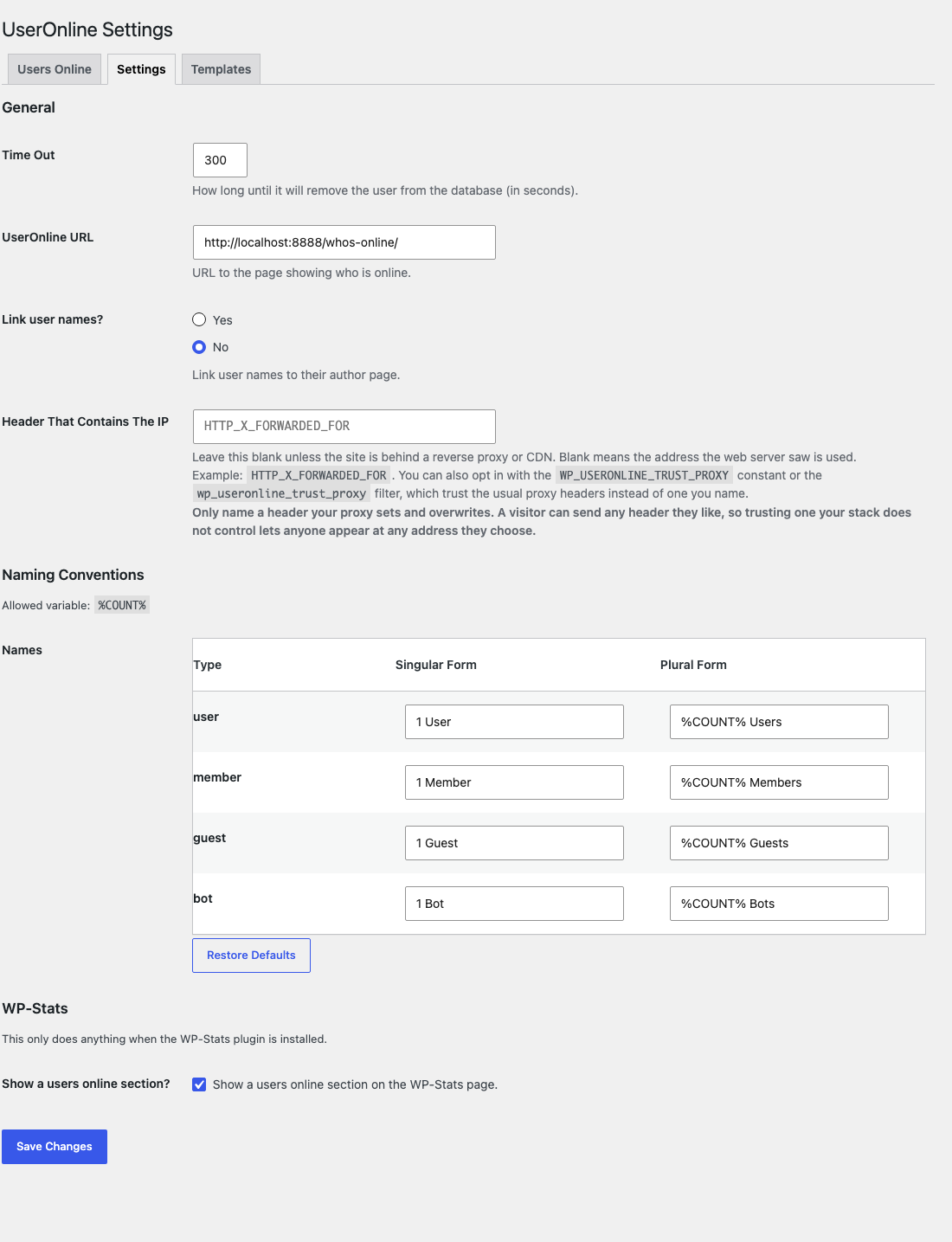Screen dimensions: 952x1242
Task: Click the 'member' row type label
Action: pos(217,777)
